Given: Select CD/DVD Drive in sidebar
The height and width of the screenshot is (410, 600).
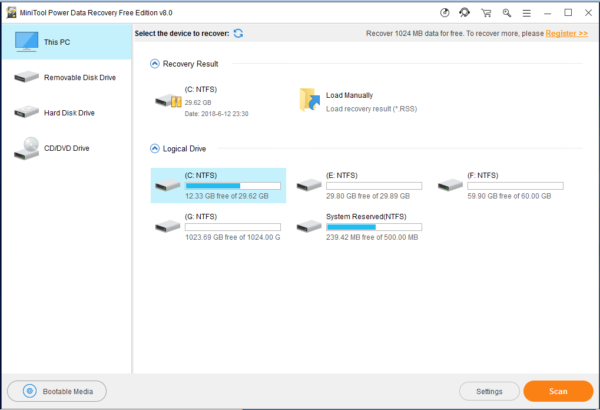Looking at the screenshot, I should (x=67, y=148).
